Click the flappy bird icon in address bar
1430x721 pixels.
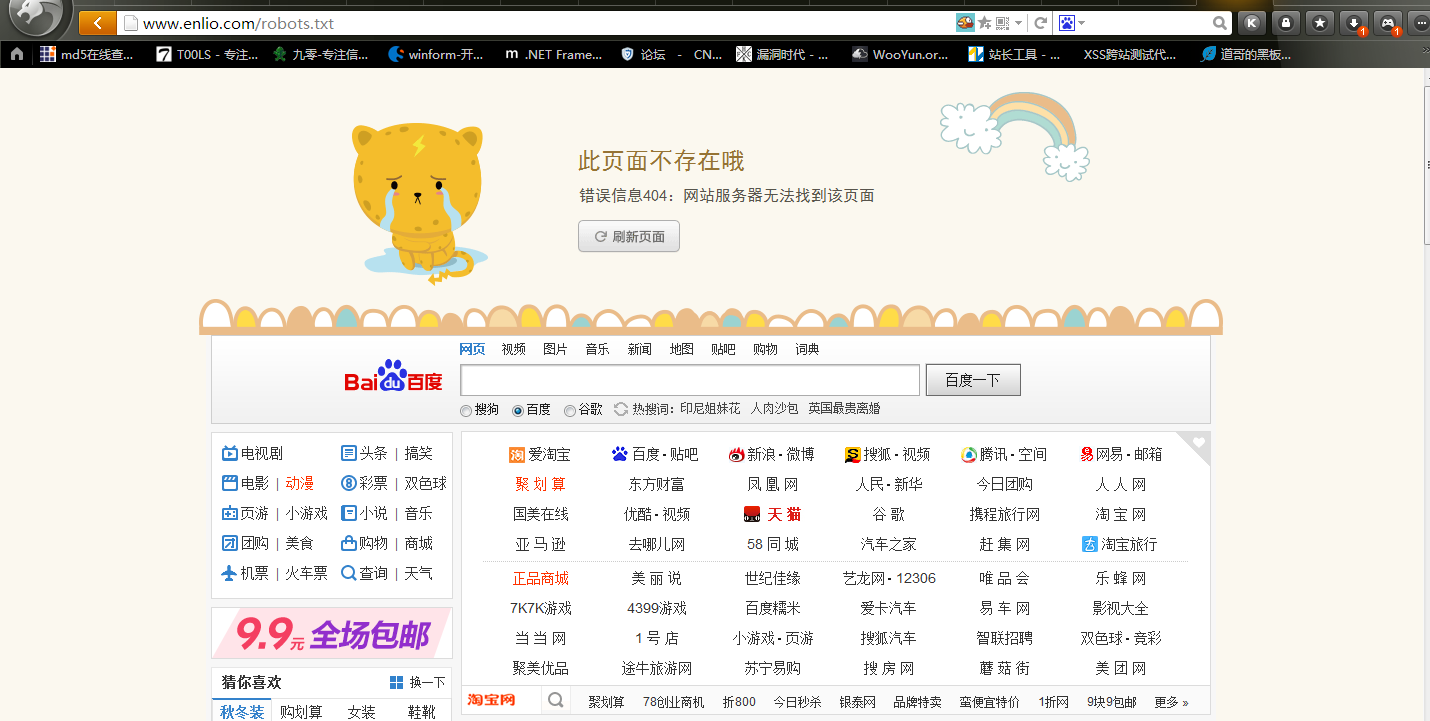point(965,23)
